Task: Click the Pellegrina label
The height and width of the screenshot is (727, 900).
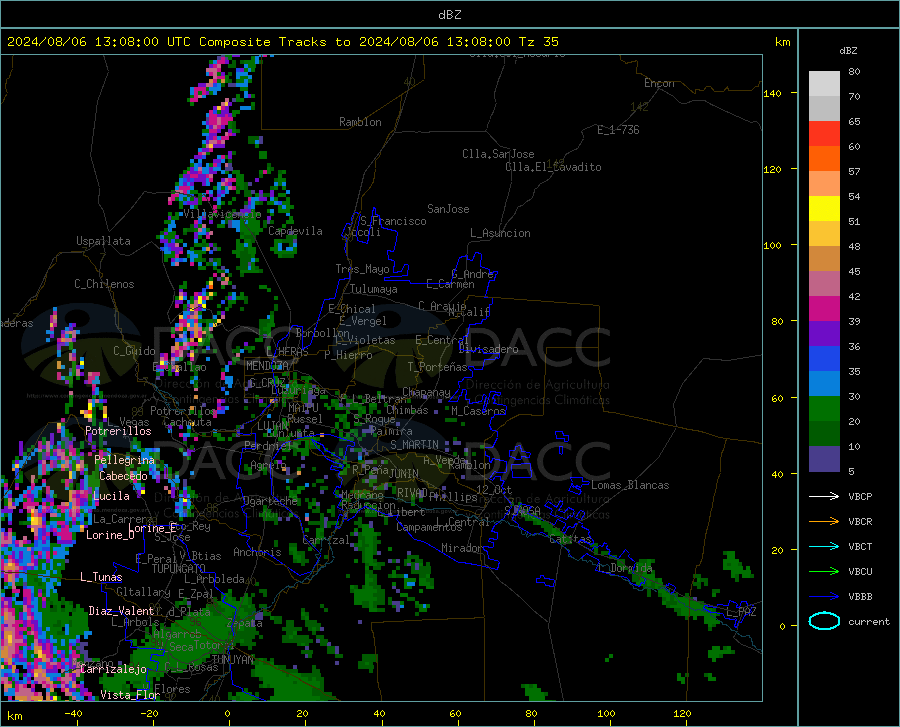Action: 125,460
